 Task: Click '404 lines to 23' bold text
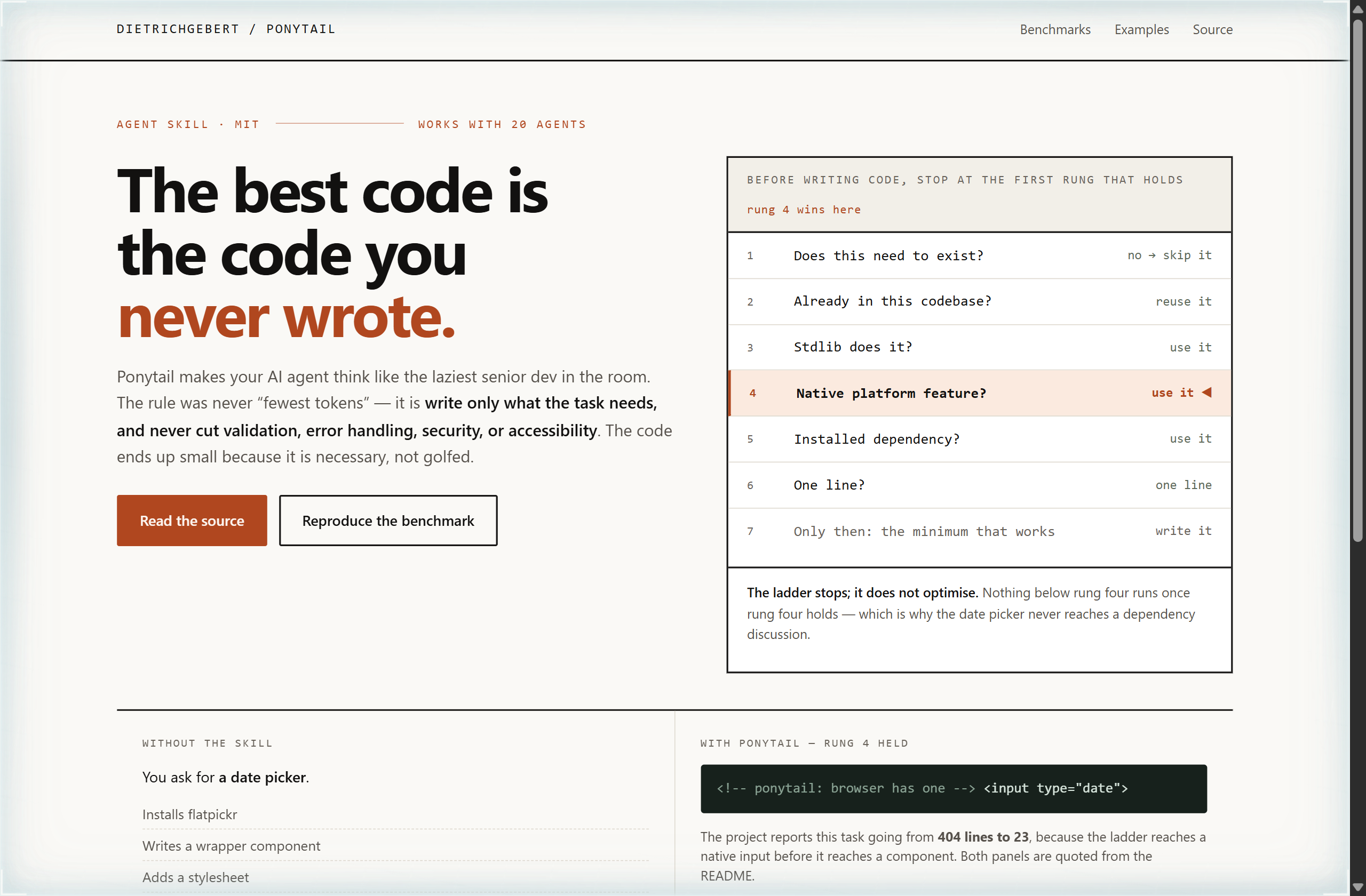click(x=982, y=836)
